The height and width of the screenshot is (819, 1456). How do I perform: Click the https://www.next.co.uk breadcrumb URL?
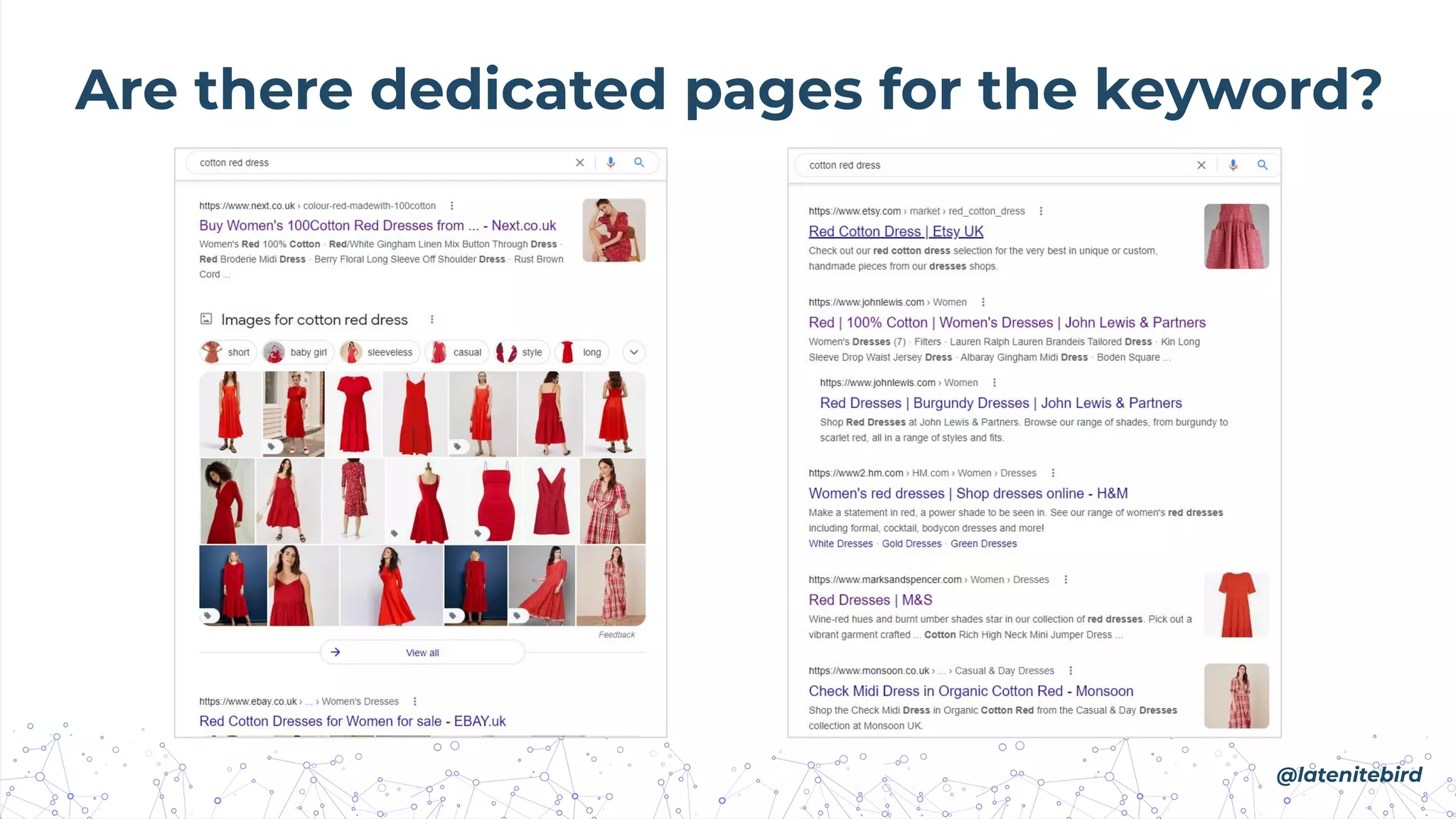247,206
